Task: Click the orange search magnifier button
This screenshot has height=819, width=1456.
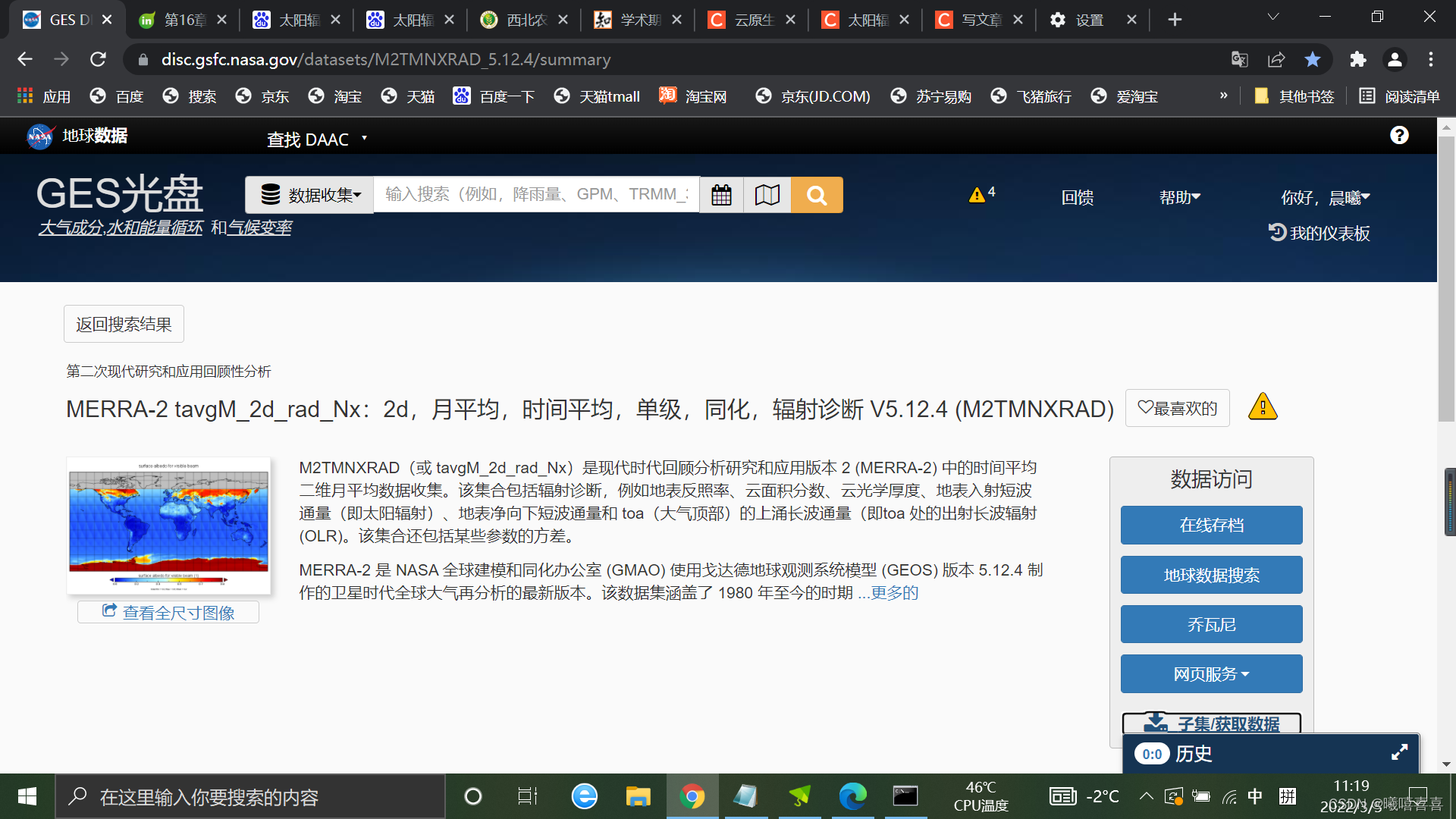Action: [x=817, y=196]
